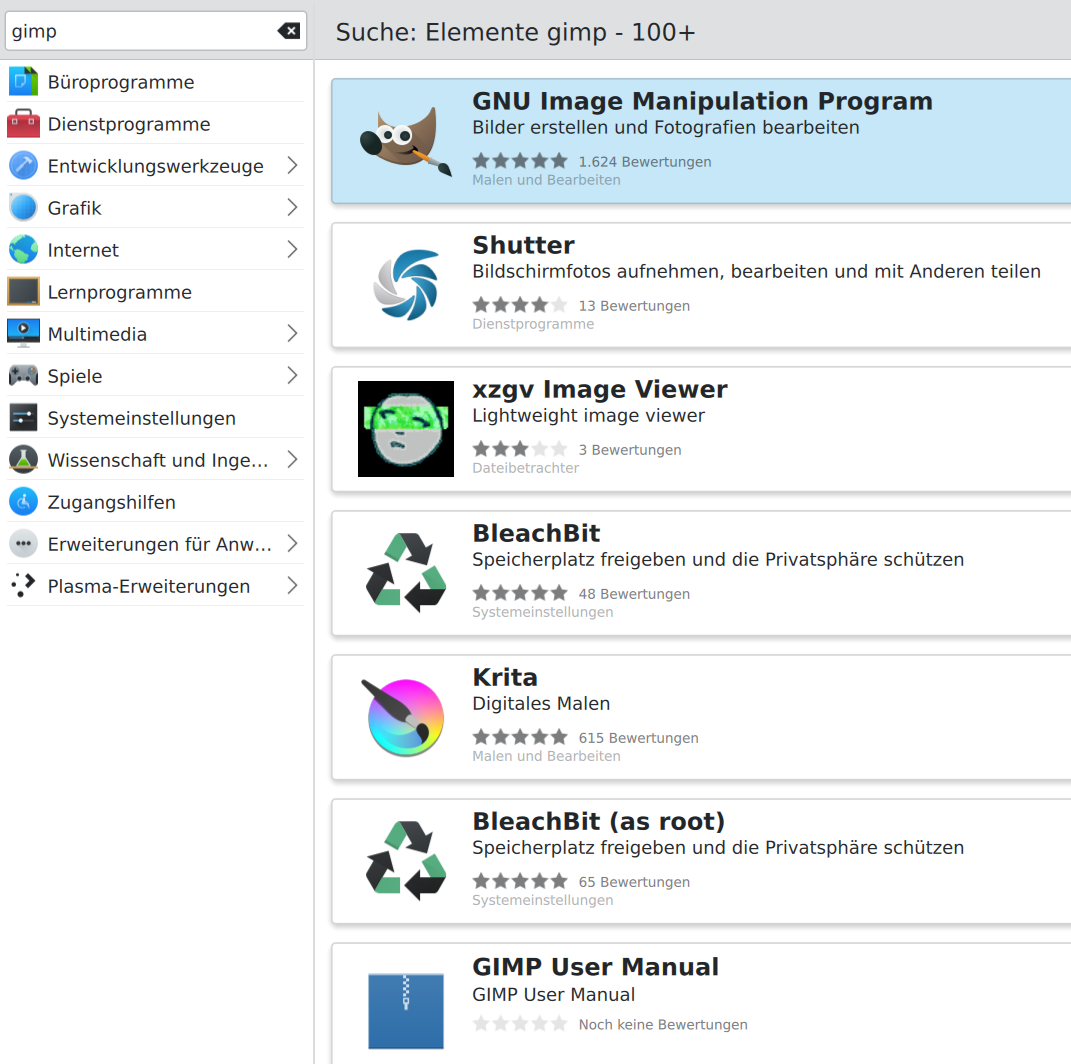Expand the Plasma-Erweiterungen chevron

point(292,585)
